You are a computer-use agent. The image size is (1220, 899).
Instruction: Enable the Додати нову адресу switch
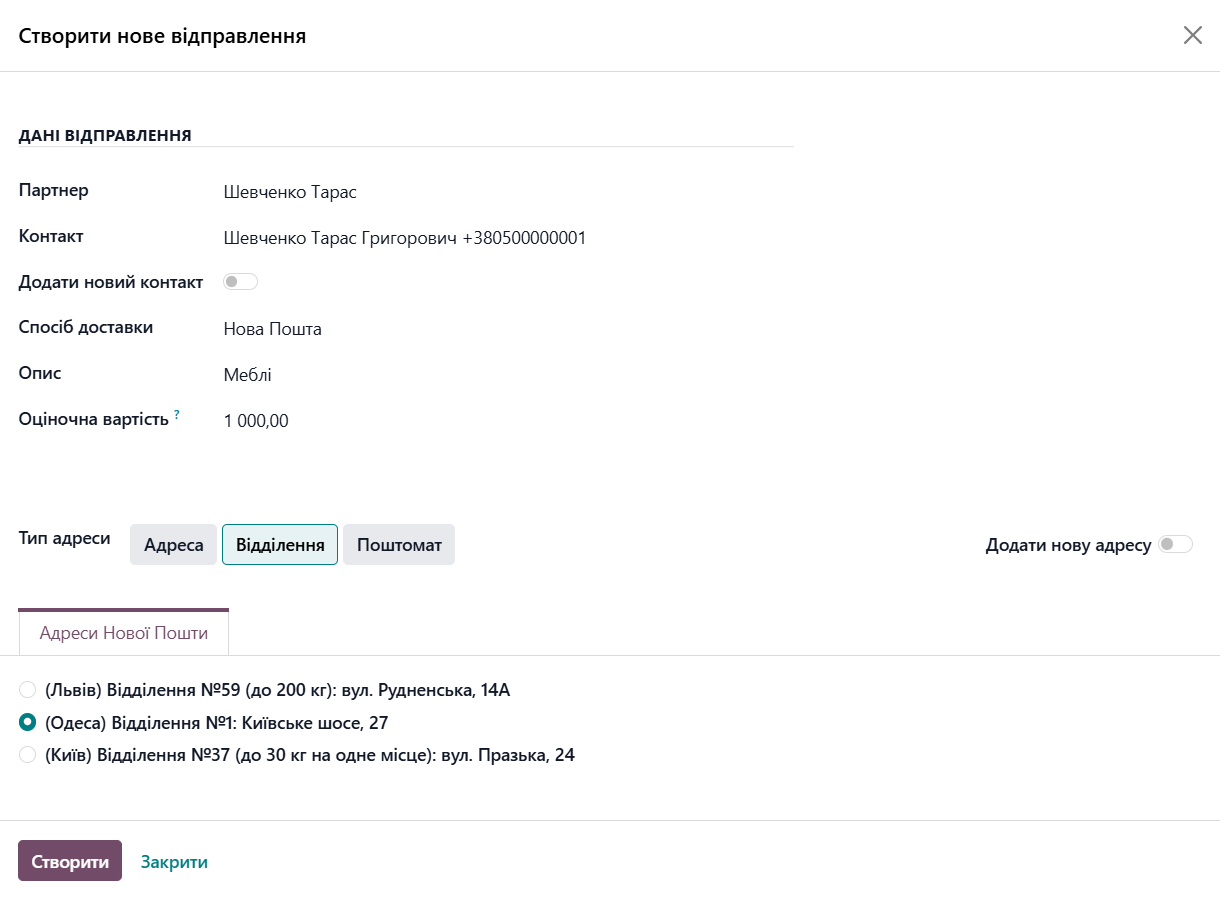[1176, 545]
